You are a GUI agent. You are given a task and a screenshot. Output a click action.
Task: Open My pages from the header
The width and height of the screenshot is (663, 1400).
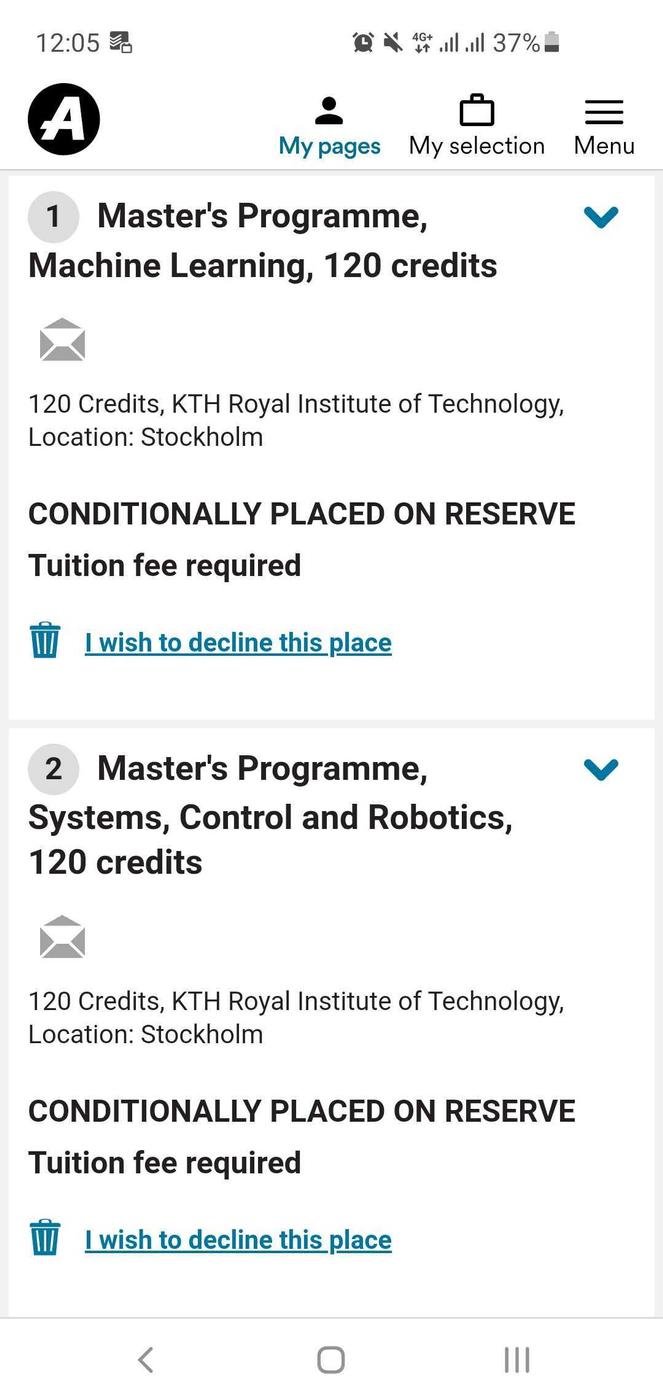[x=329, y=127]
